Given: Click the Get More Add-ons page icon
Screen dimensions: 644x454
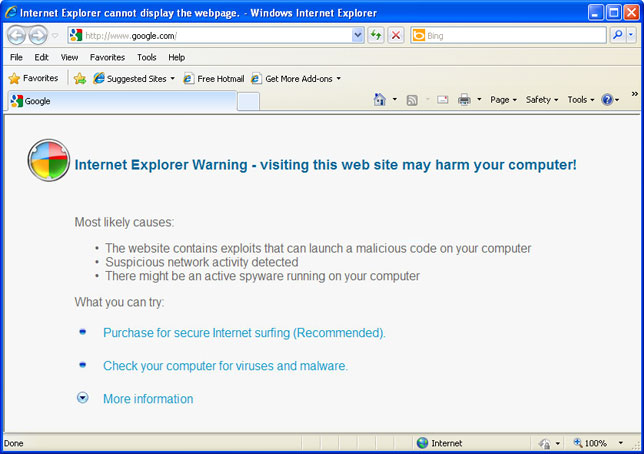Looking at the screenshot, I should click(x=256, y=78).
